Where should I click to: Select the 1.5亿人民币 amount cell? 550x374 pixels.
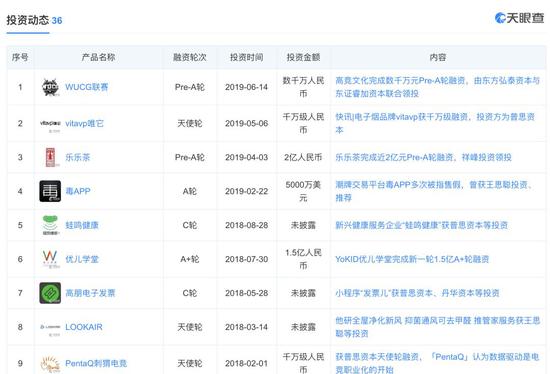coord(303,259)
